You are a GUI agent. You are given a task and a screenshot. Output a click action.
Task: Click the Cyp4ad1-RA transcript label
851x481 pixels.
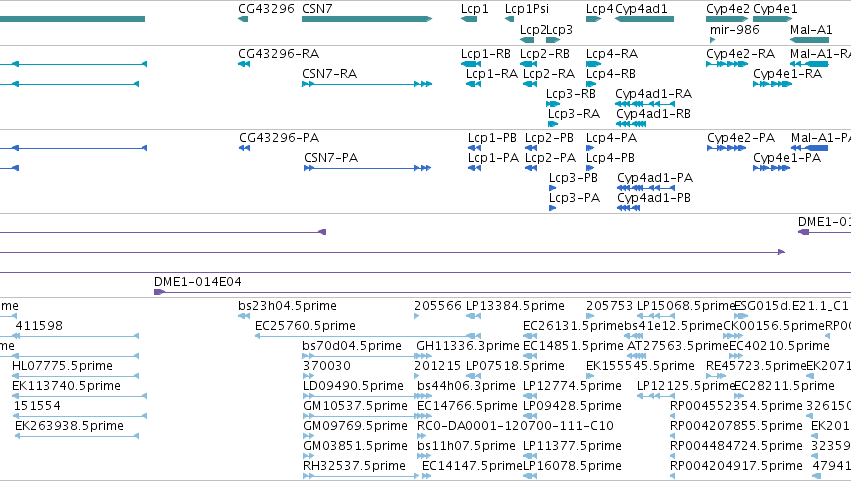(653, 94)
